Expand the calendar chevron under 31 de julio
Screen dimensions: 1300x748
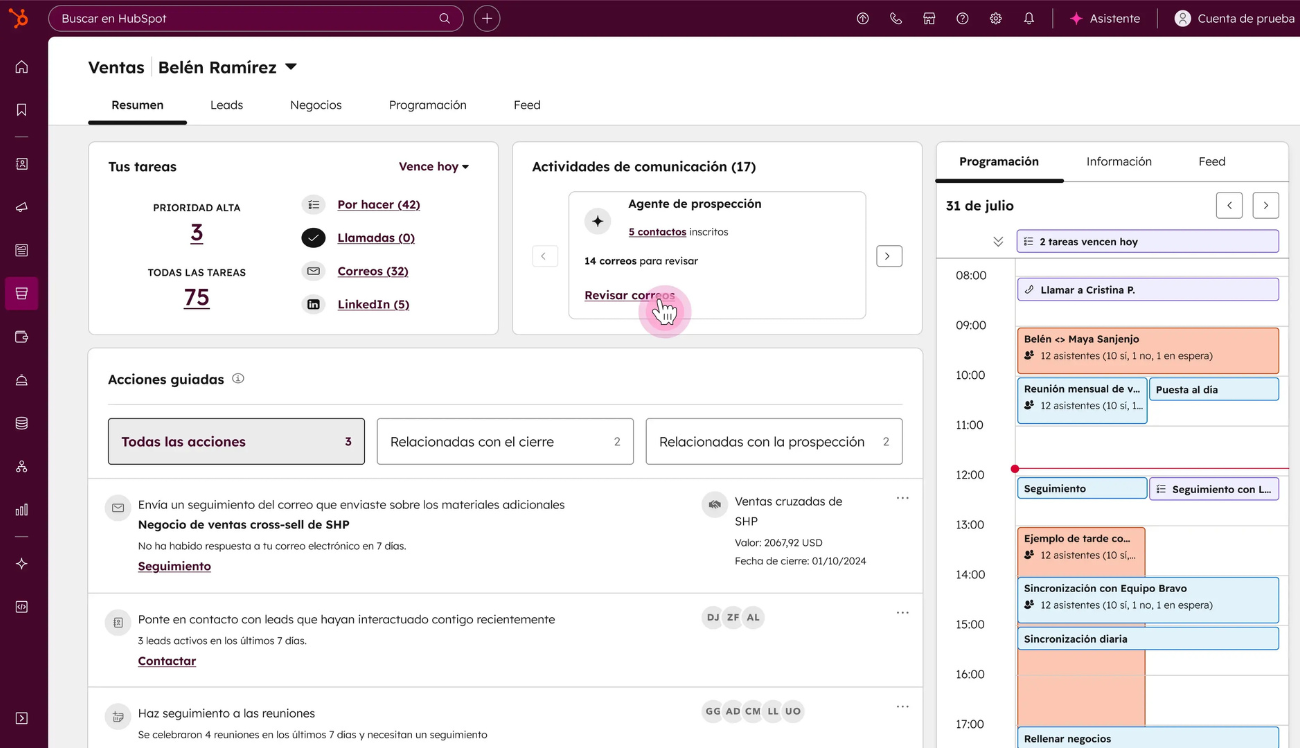(x=997, y=241)
